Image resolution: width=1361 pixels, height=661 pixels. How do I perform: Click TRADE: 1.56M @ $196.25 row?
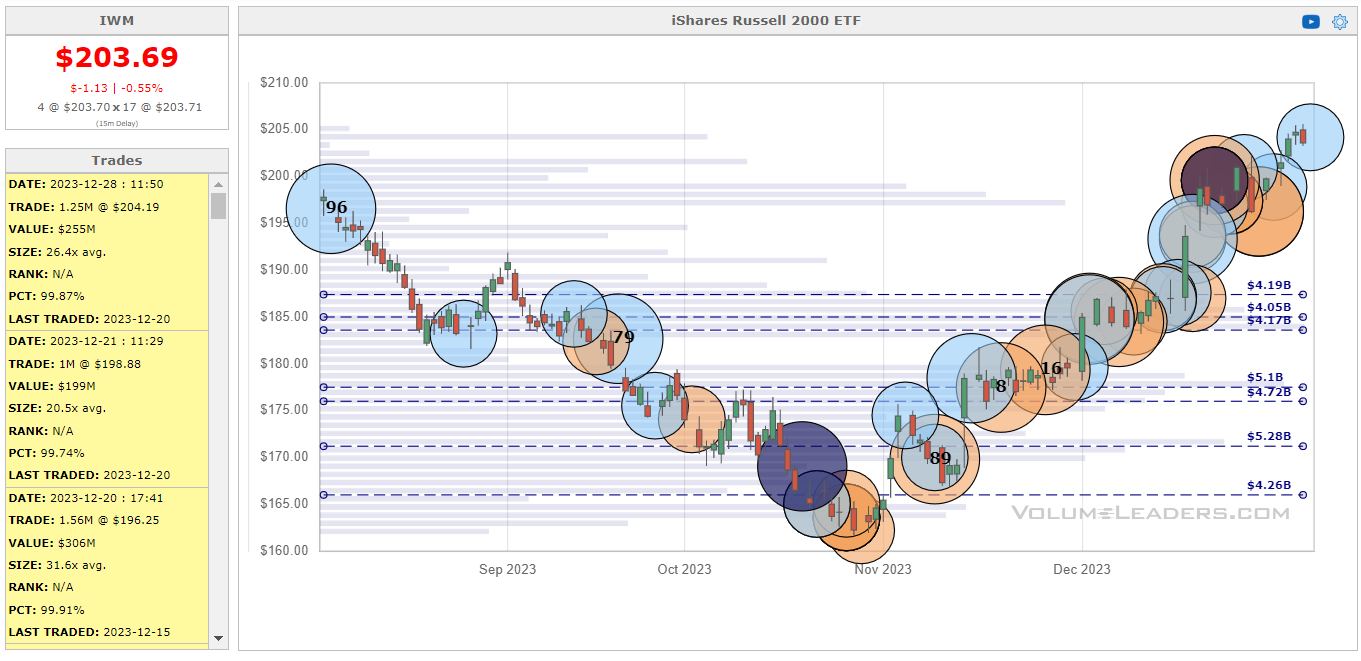pyautogui.click(x=107, y=520)
